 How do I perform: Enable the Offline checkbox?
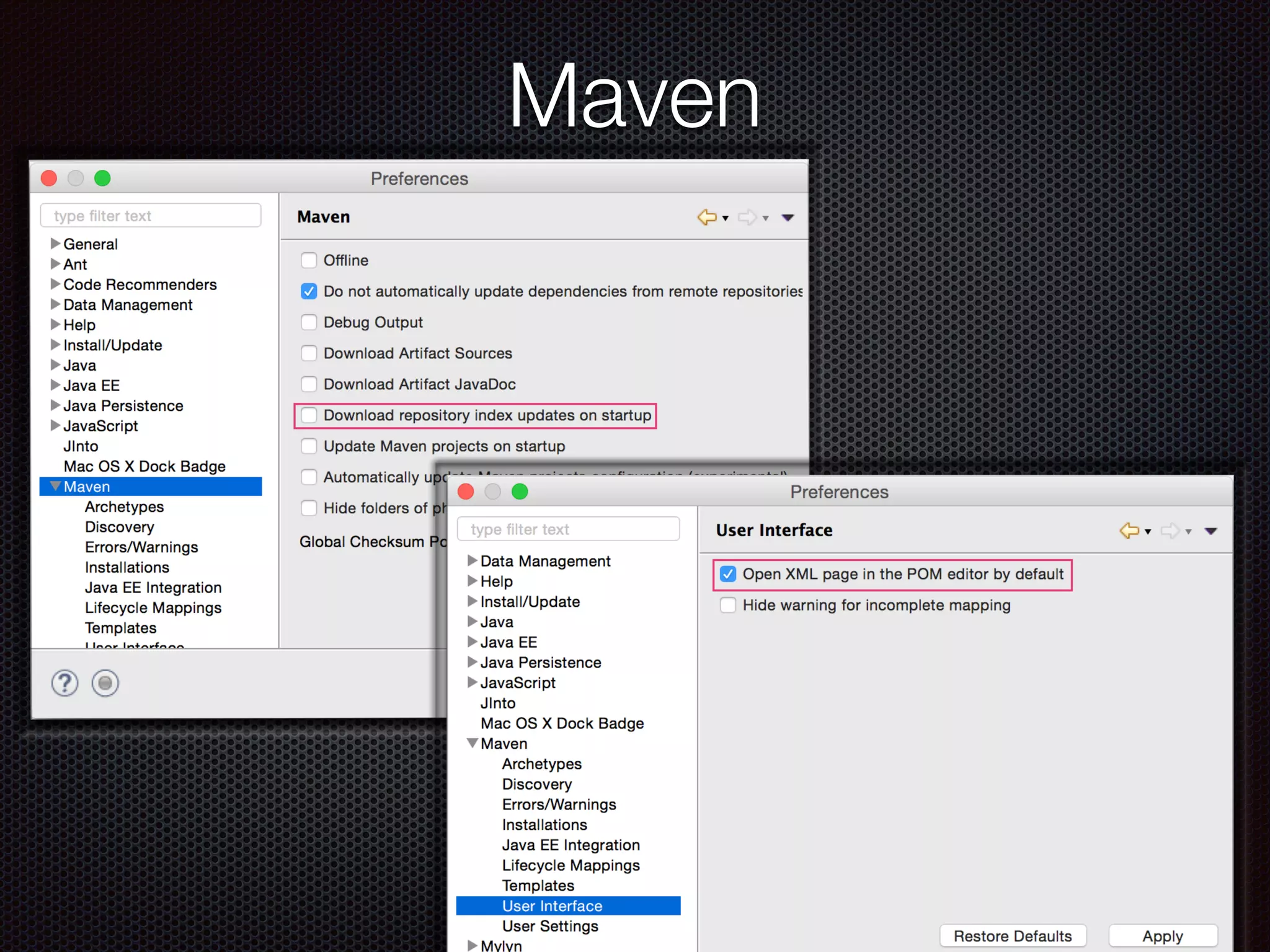click(x=309, y=260)
